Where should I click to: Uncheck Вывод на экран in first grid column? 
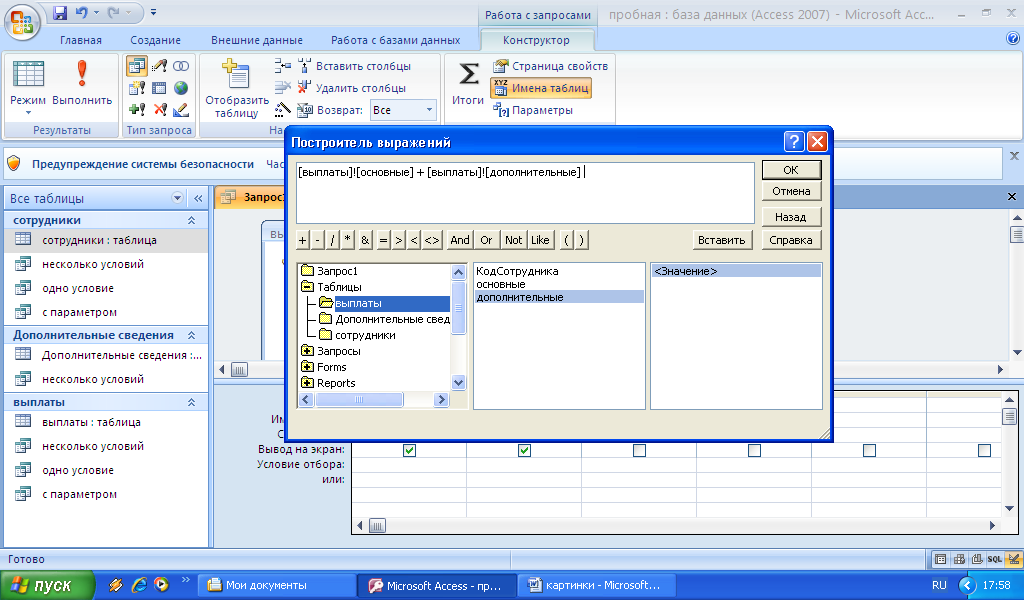(409, 450)
